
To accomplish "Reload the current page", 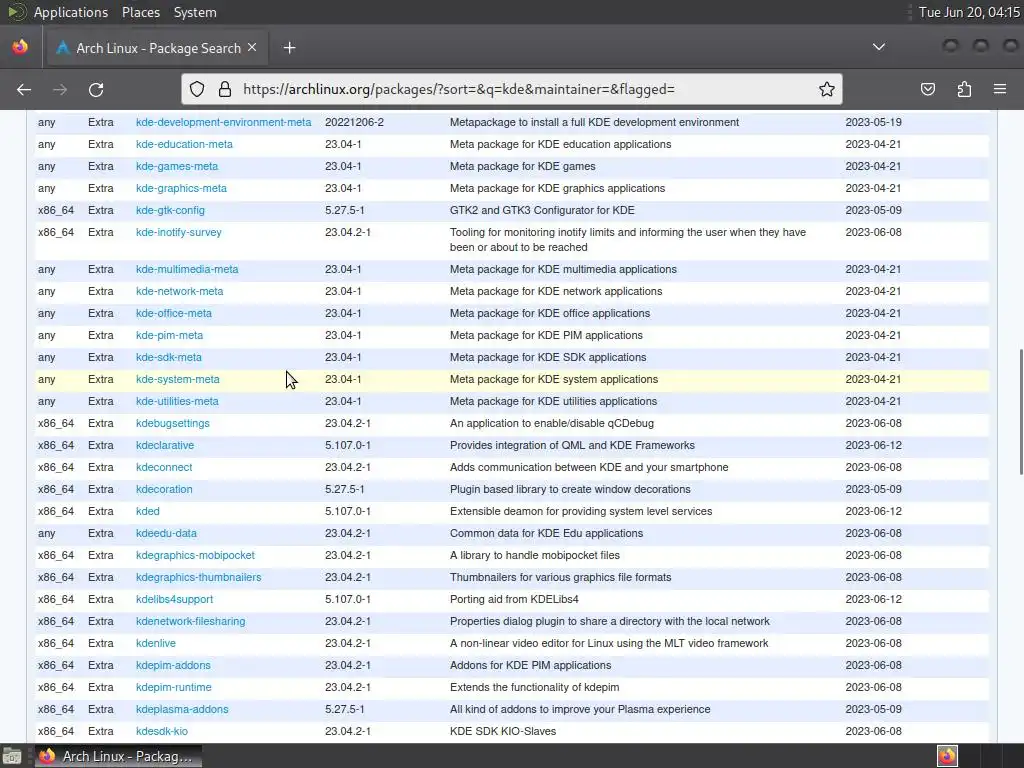I will [x=96, y=89].
